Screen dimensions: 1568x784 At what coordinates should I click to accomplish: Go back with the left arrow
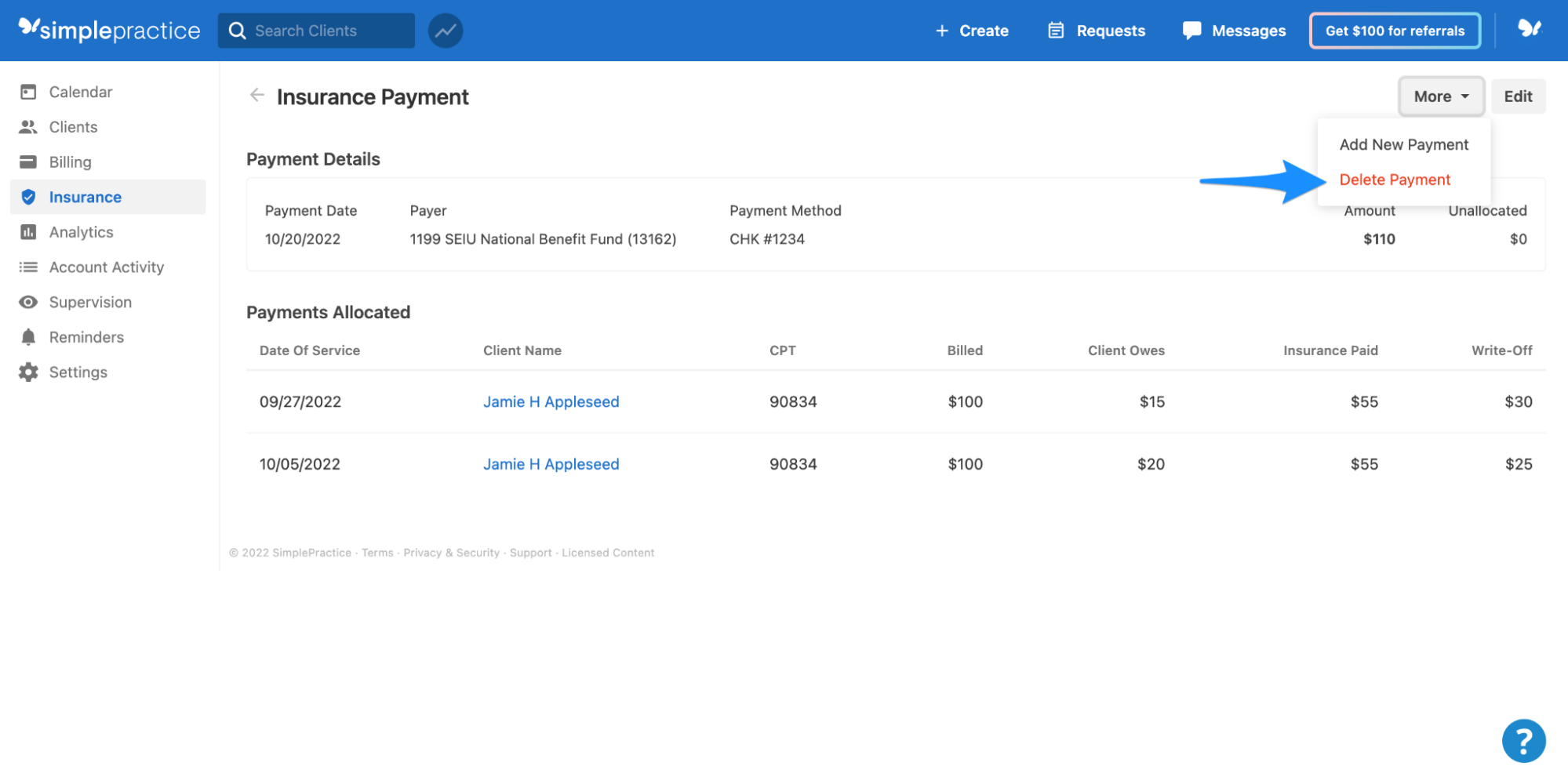256,95
